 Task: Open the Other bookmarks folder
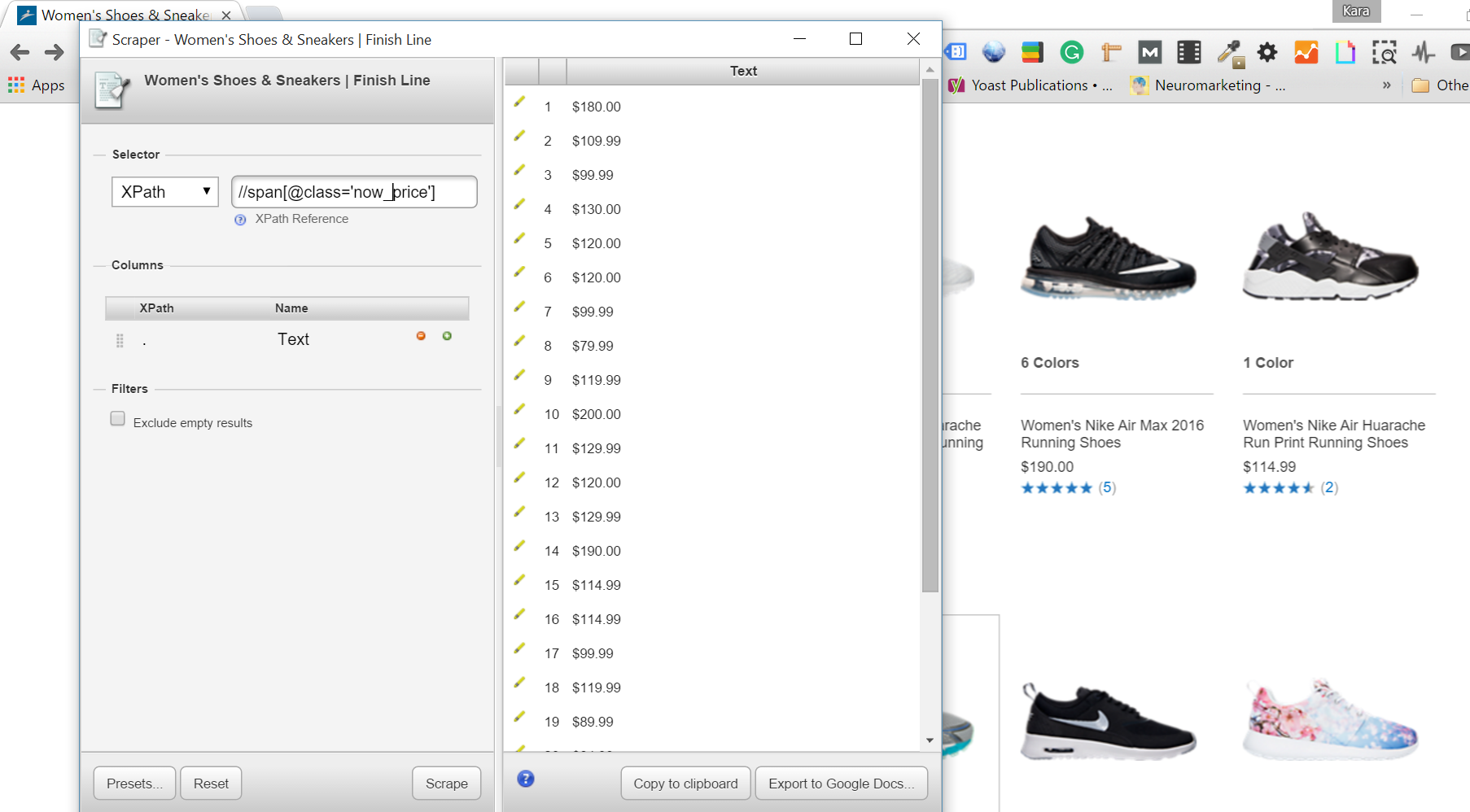click(1440, 85)
